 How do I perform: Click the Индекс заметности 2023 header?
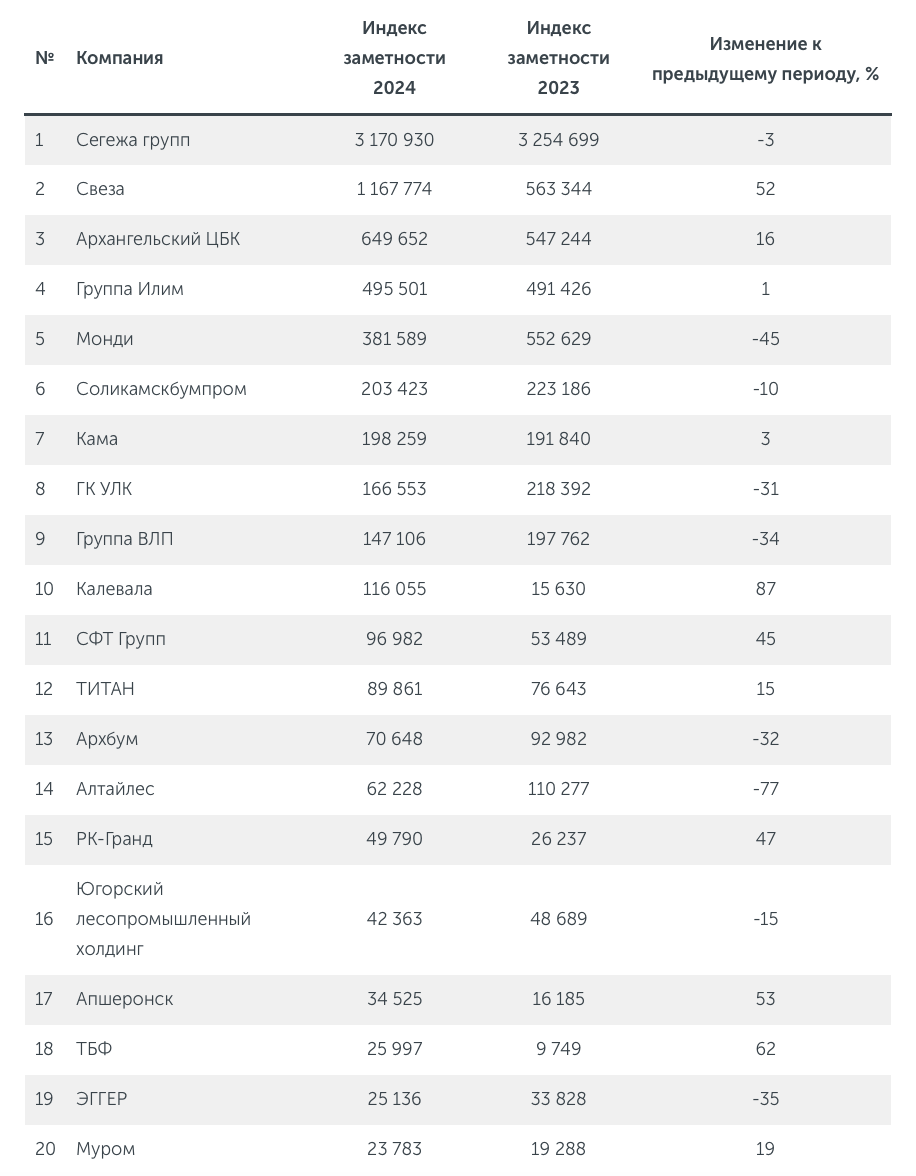[558, 58]
